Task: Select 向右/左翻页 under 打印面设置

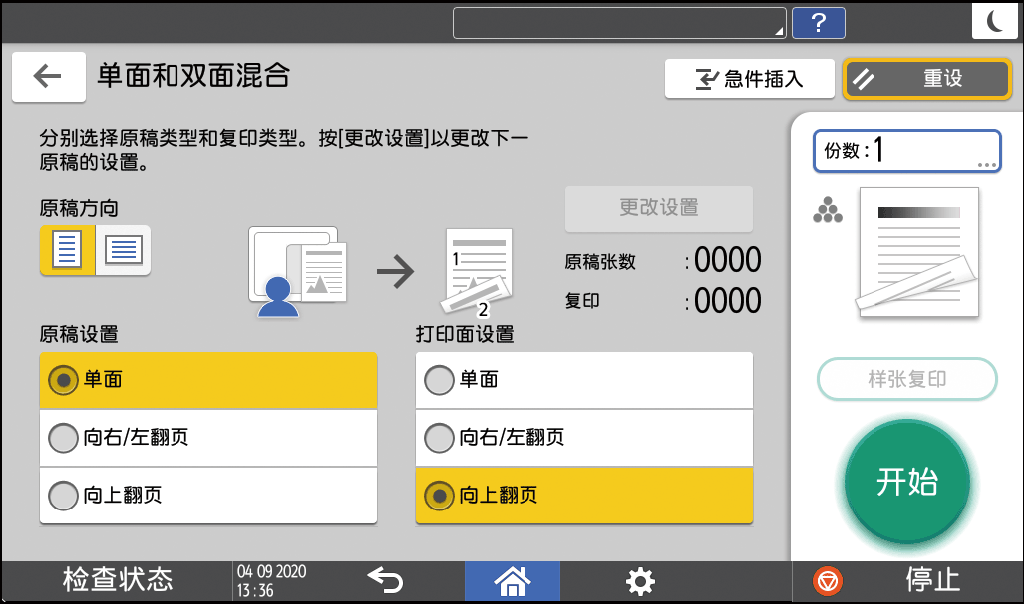Action: pos(583,437)
